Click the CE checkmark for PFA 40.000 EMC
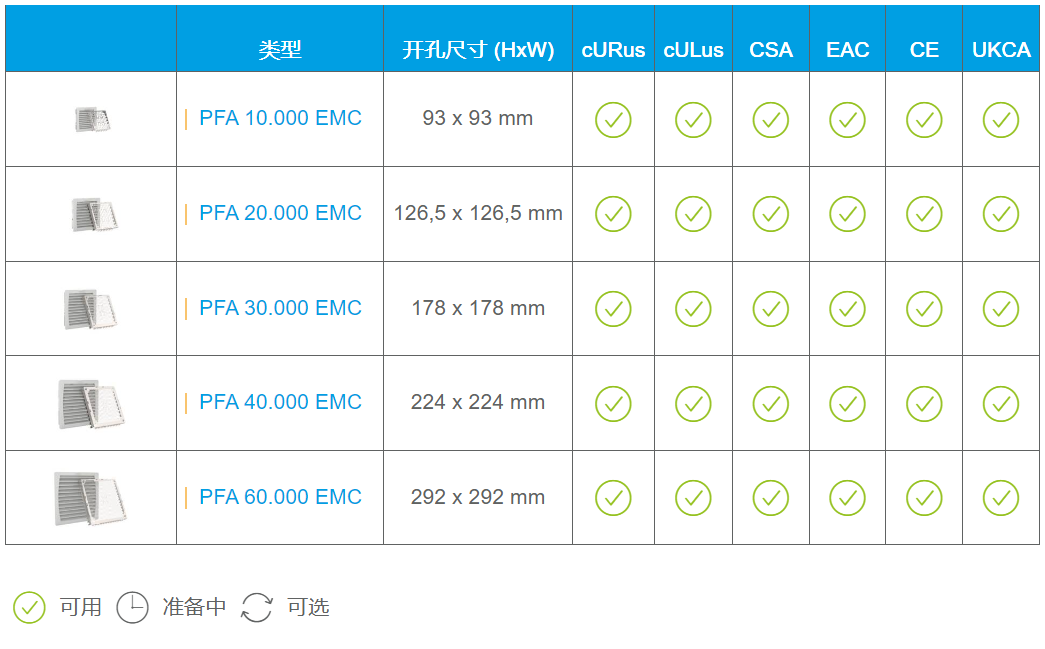 coord(924,404)
